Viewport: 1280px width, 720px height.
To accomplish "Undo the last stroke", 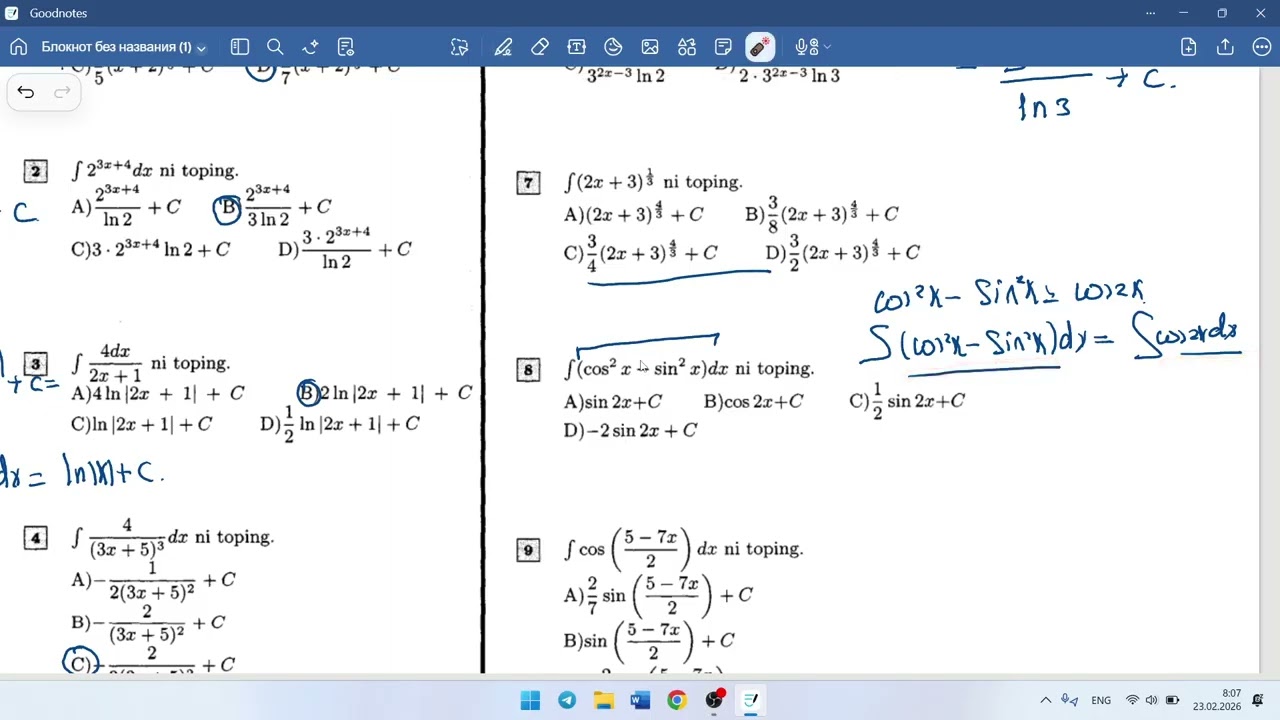I will (x=26, y=92).
